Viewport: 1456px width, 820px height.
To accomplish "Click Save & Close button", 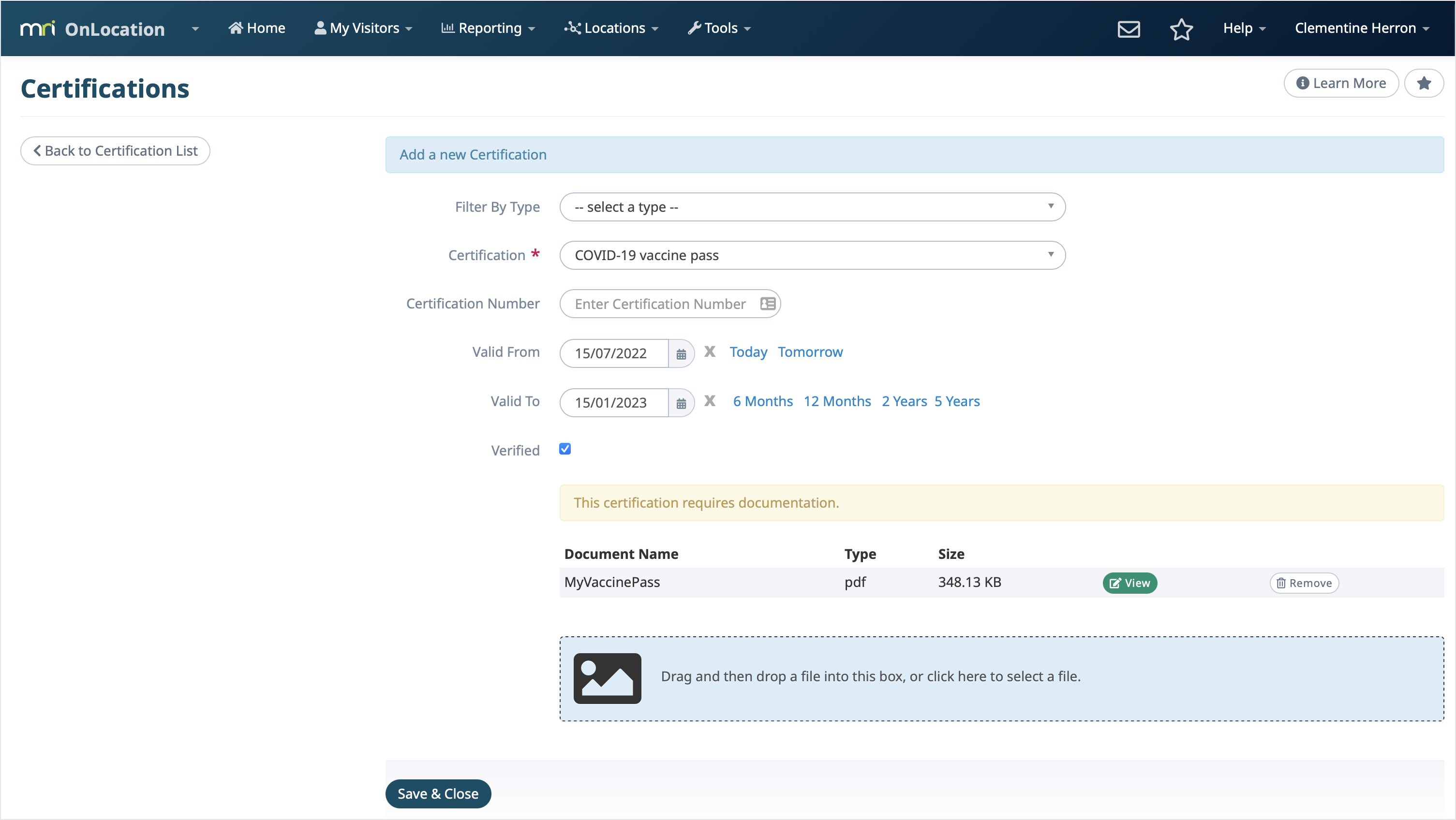I will pyautogui.click(x=438, y=793).
